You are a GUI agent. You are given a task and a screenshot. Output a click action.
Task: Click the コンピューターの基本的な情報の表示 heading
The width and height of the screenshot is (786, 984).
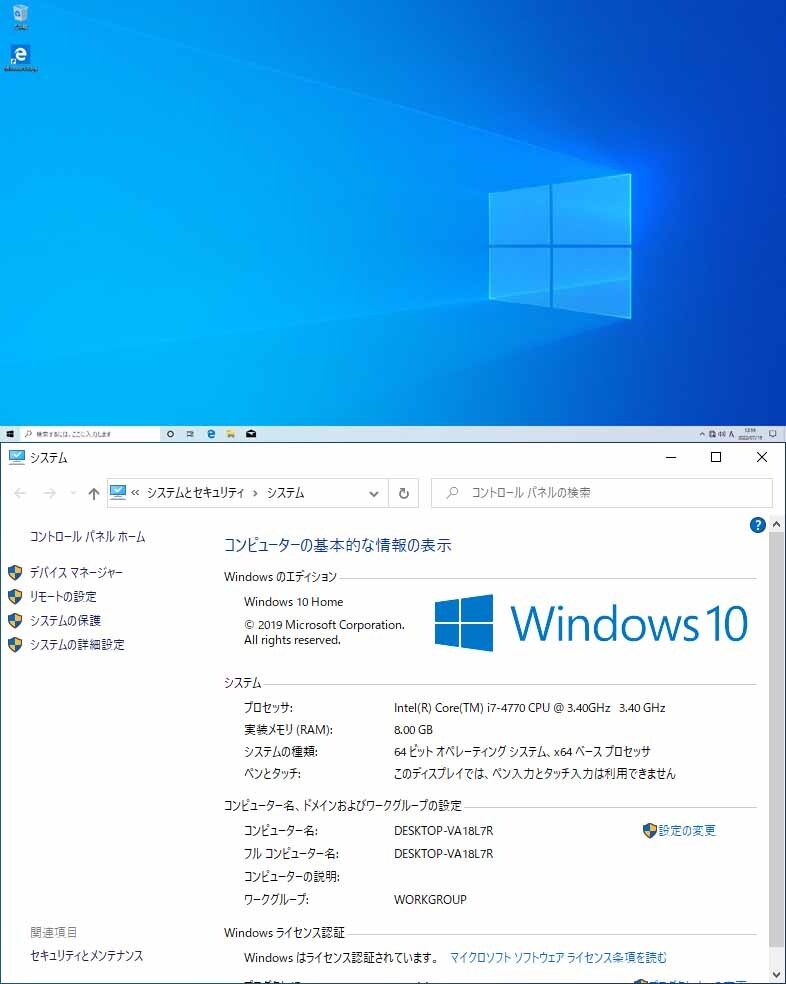pos(338,545)
